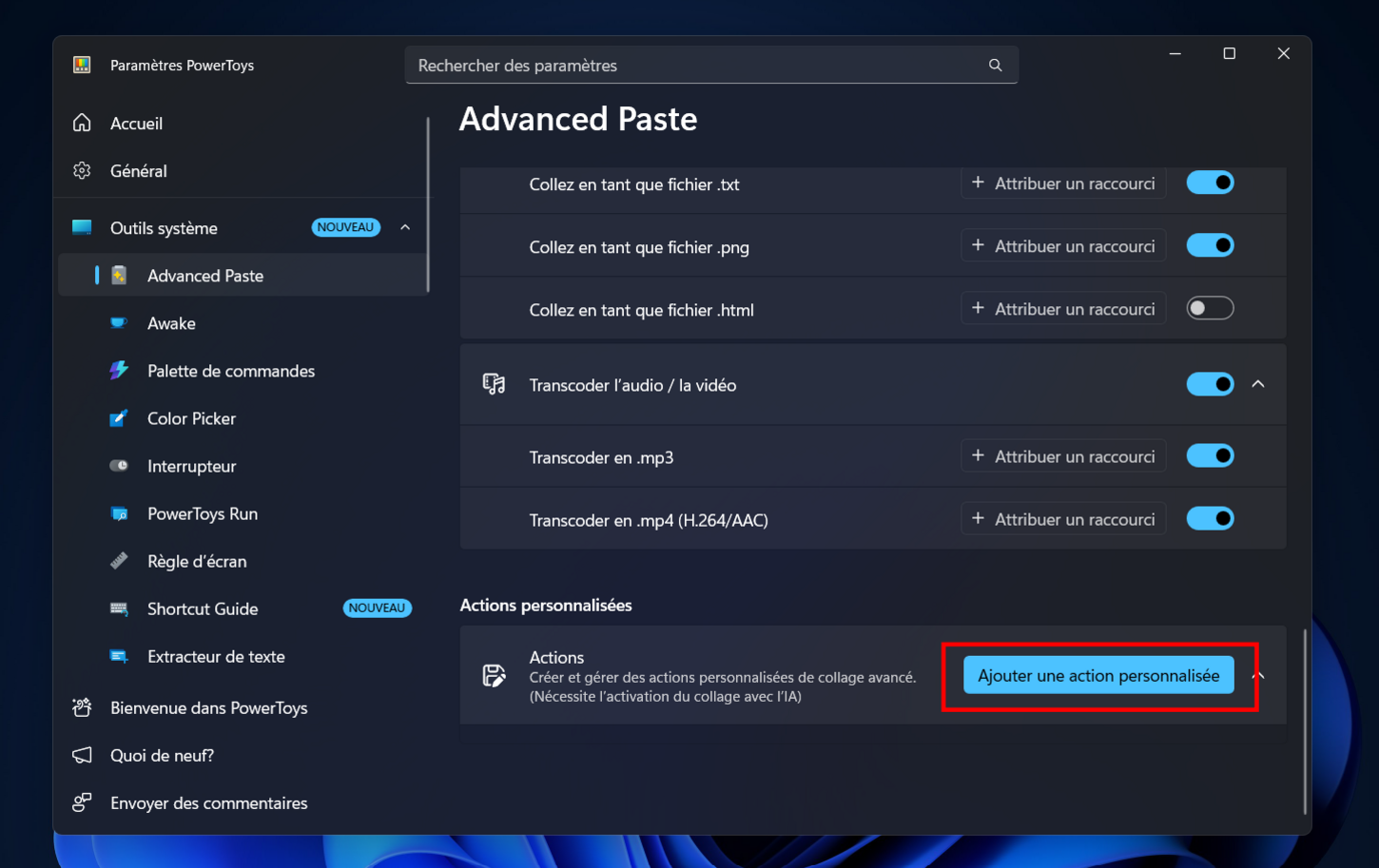Click the Actions personnalisées heading
This screenshot has width=1379, height=868.
pyautogui.click(x=546, y=606)
